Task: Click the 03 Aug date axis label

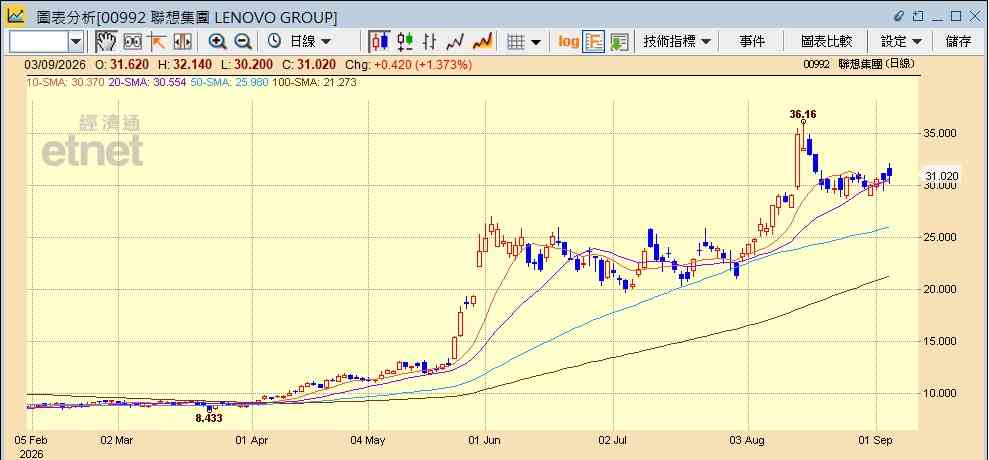Action: click(x=747, y=439)
